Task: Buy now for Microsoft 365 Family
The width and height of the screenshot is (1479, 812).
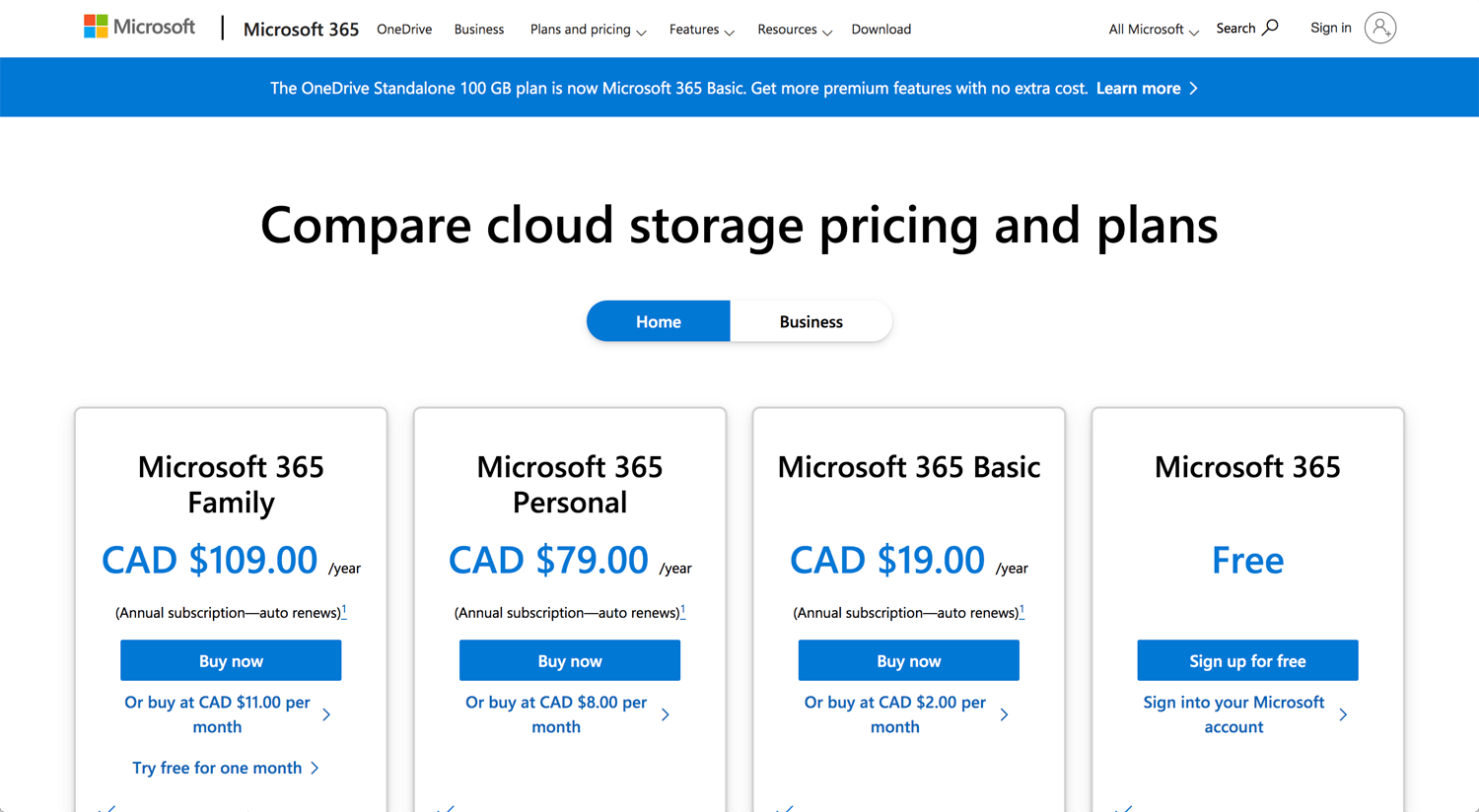Action: pos(231,660)
